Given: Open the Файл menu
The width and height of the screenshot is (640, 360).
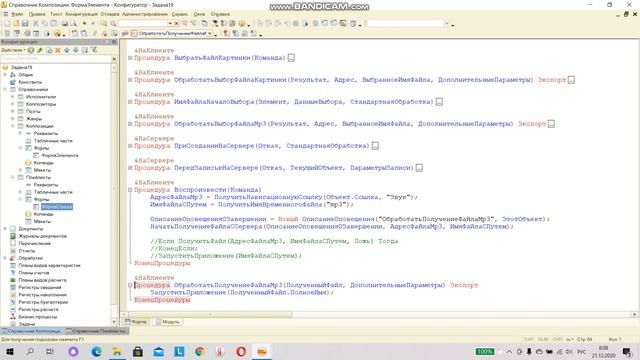Looking at the screenshot, I should pos(17,14).
